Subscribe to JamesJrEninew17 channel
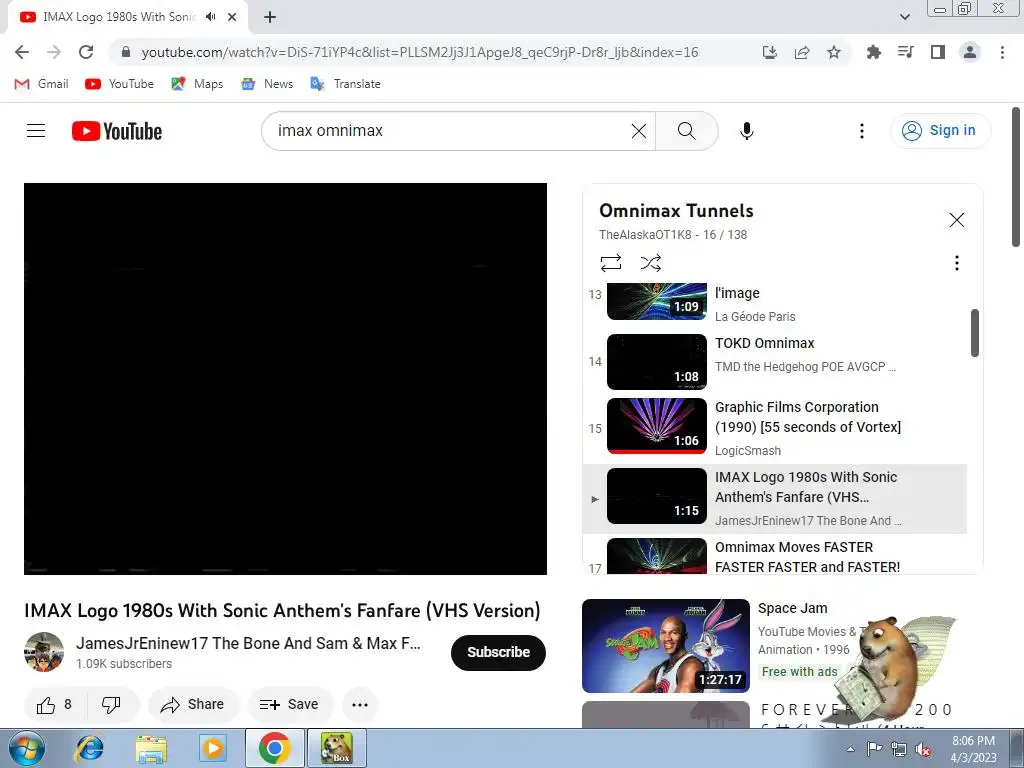 tap(498, 652)
